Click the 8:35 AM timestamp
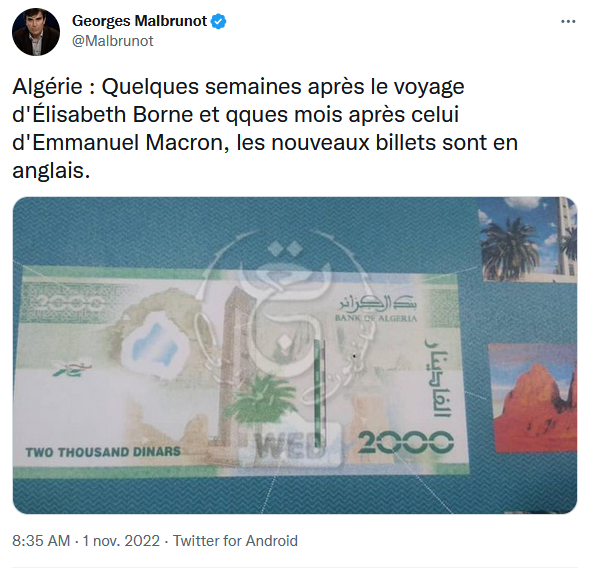The image size is (590, 575). pyautogui.click(x=41, y=541)
